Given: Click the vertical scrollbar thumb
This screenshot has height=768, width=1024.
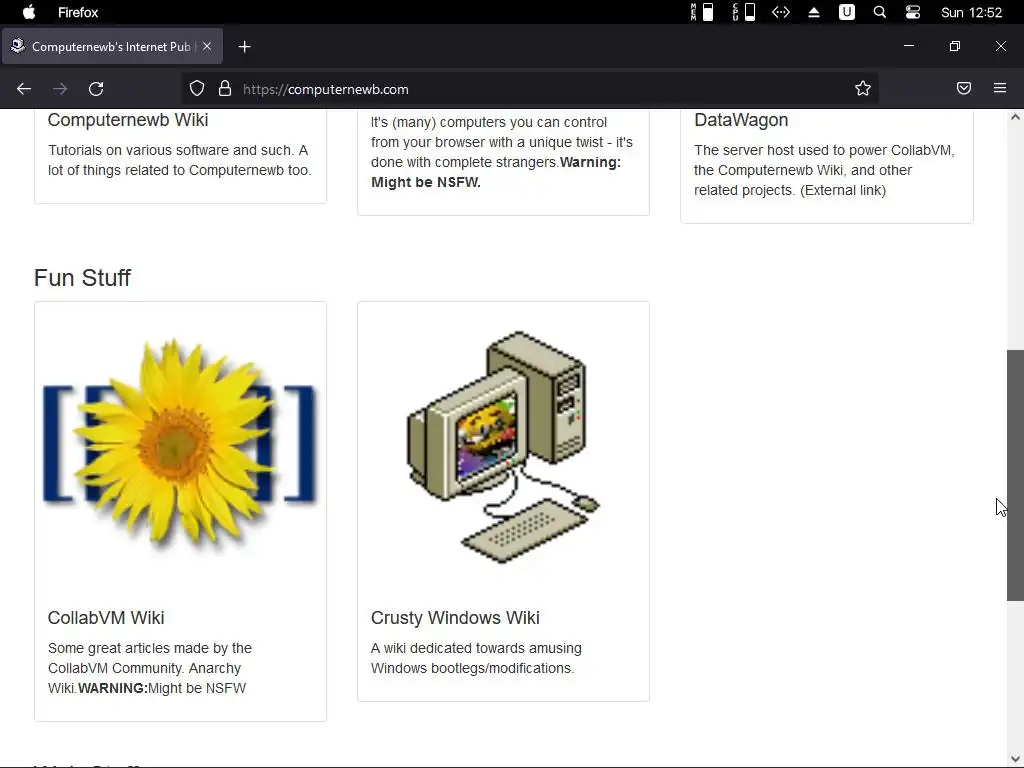Looking at the screenshot, I should [1015, 475].
